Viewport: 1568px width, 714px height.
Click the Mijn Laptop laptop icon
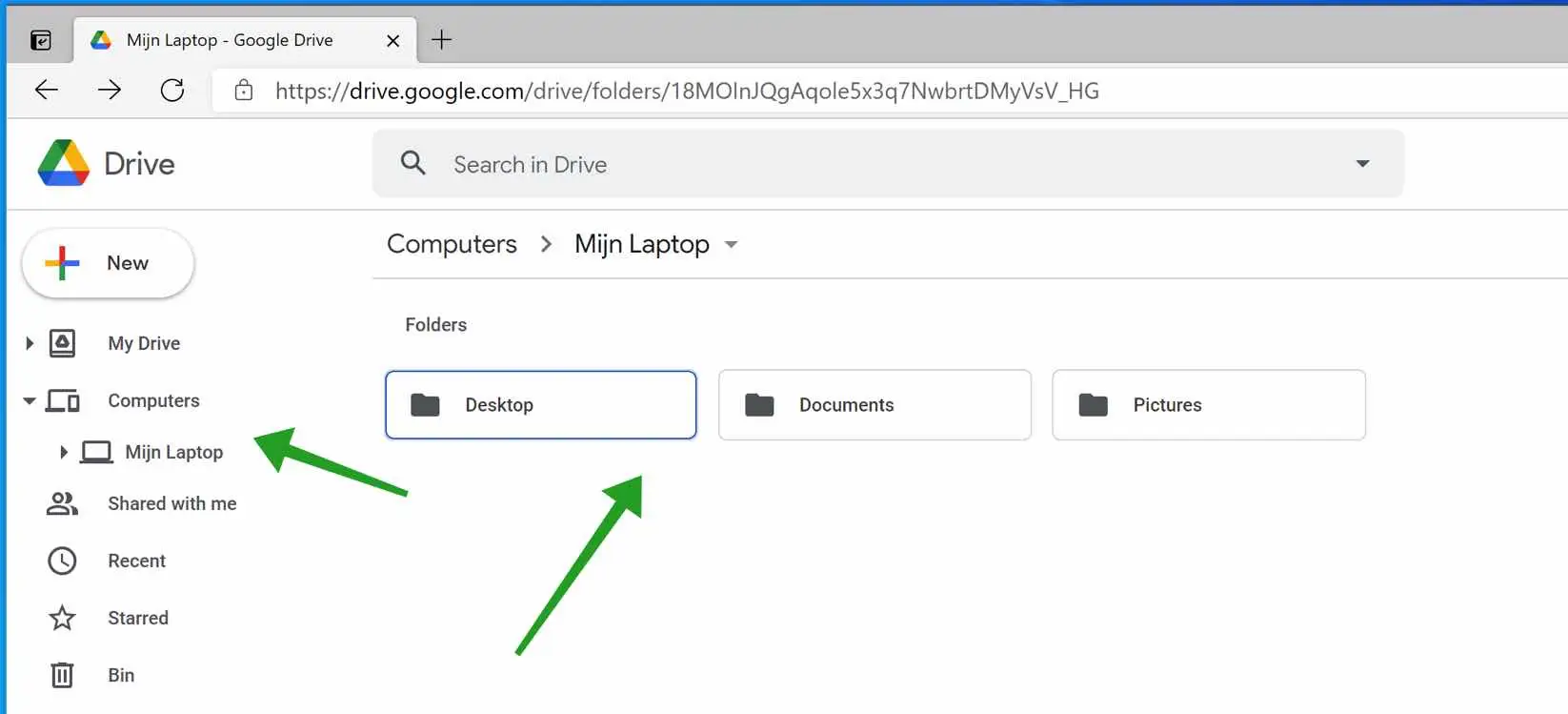click(x=96, y=452)
